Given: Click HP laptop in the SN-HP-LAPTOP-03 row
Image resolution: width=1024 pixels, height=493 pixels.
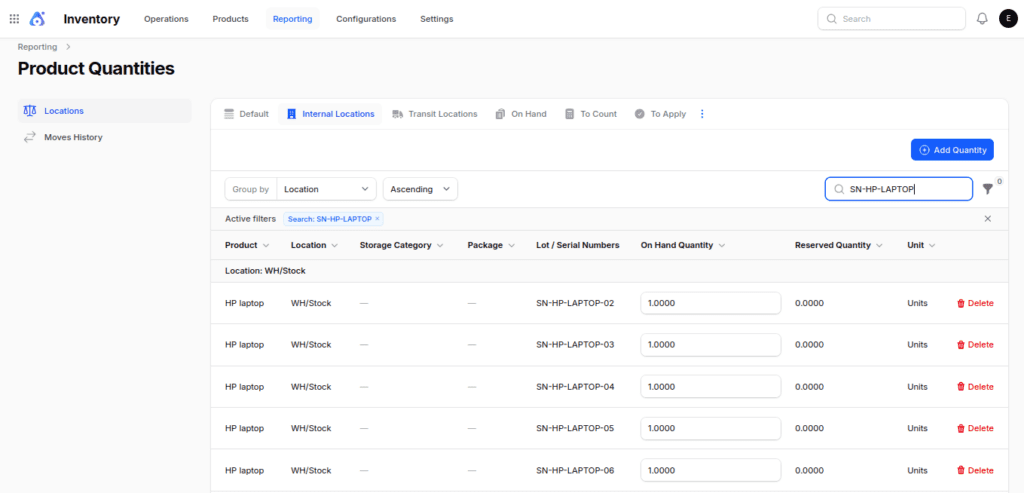Looking at the screenshot, I should 244,345.
